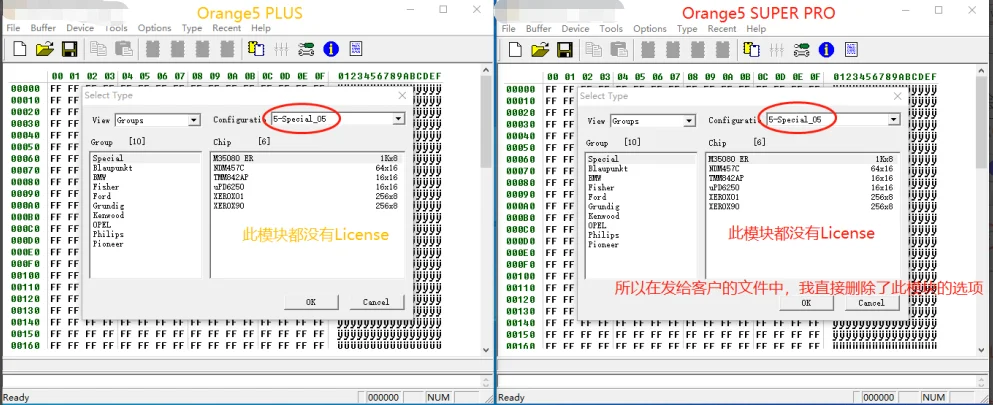Viewport: 993px width, 405px height.
Task: Click wrench tools icon in SUPER PRO toolbar
Action: pos(801,49)
